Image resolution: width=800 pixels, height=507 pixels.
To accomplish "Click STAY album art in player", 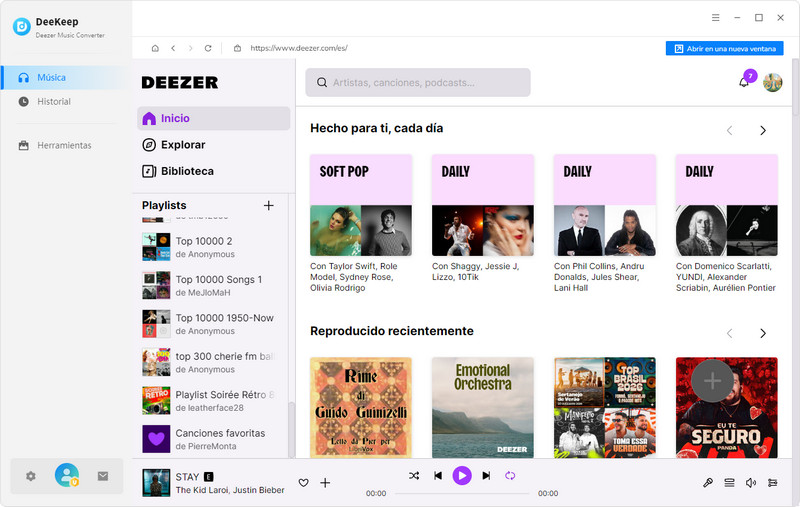I will tap(156, 483).
